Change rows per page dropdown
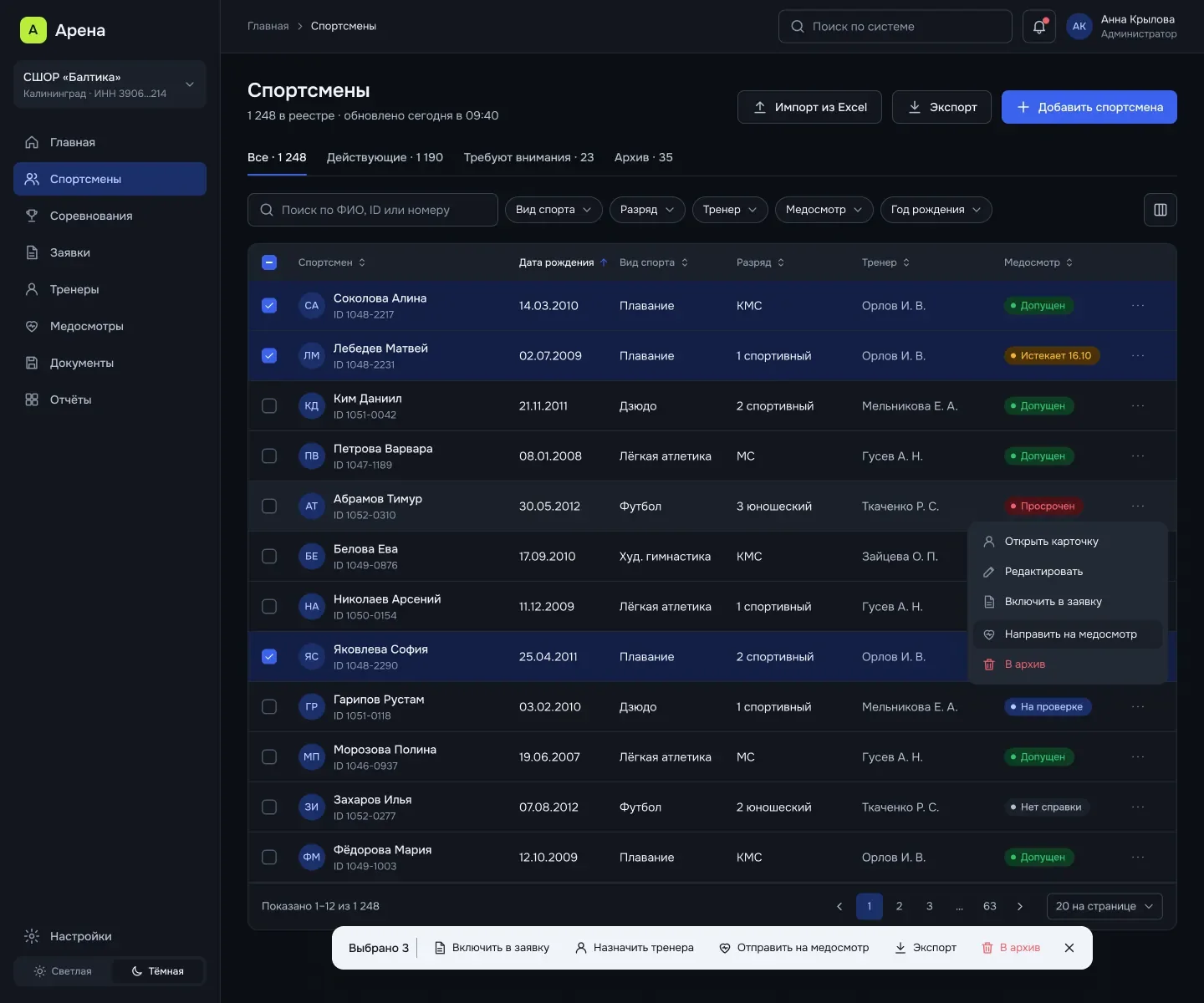Viewport: 1204px width, 1003px height. 1105,906
